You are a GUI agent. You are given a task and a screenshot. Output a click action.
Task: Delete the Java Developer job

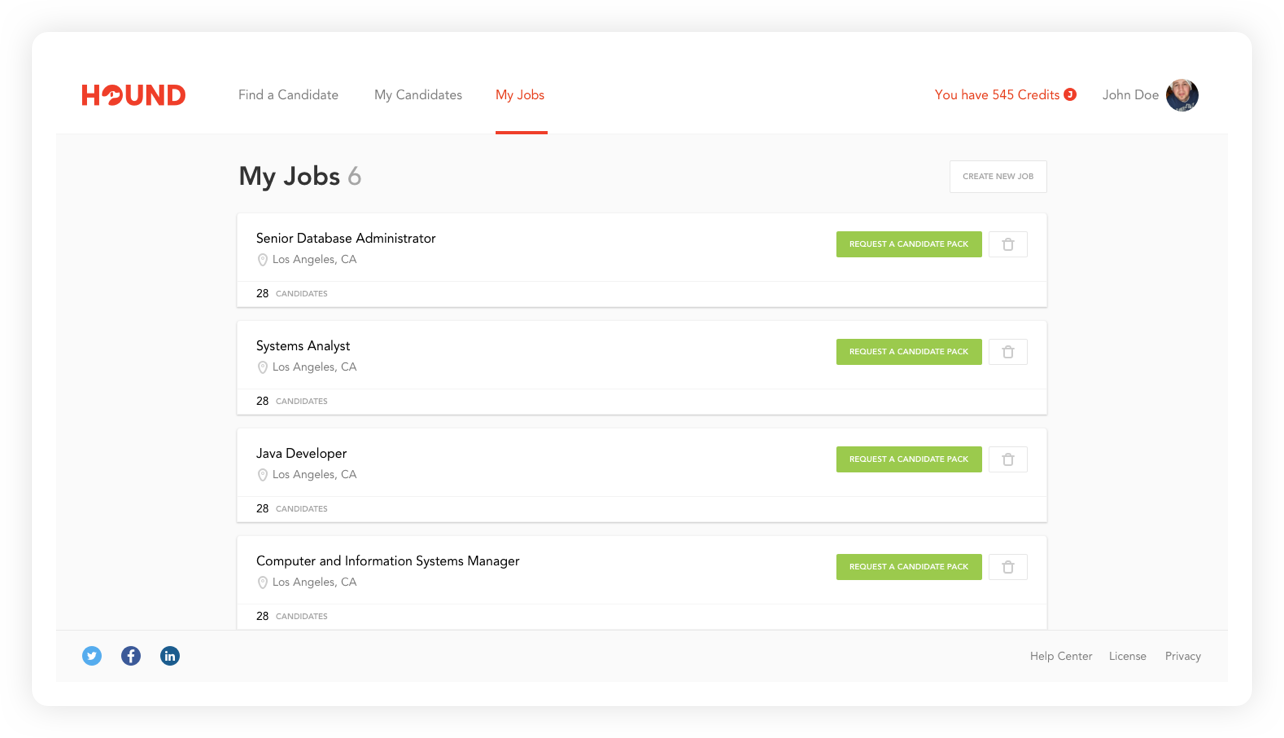(x=1008, y=459)
